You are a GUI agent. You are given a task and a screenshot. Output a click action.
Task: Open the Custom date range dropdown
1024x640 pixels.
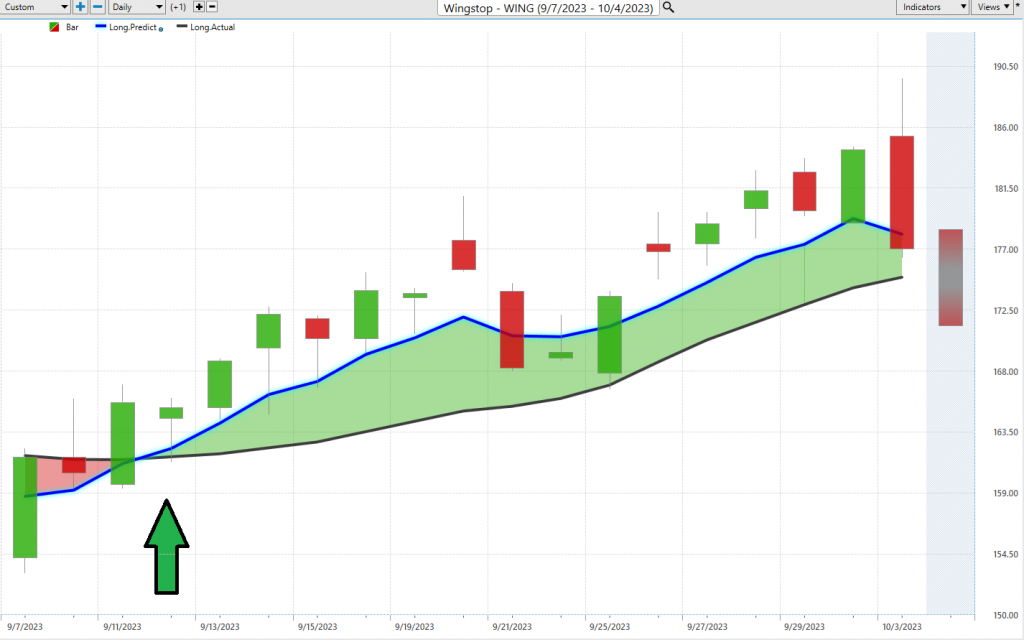click(35, 7)
